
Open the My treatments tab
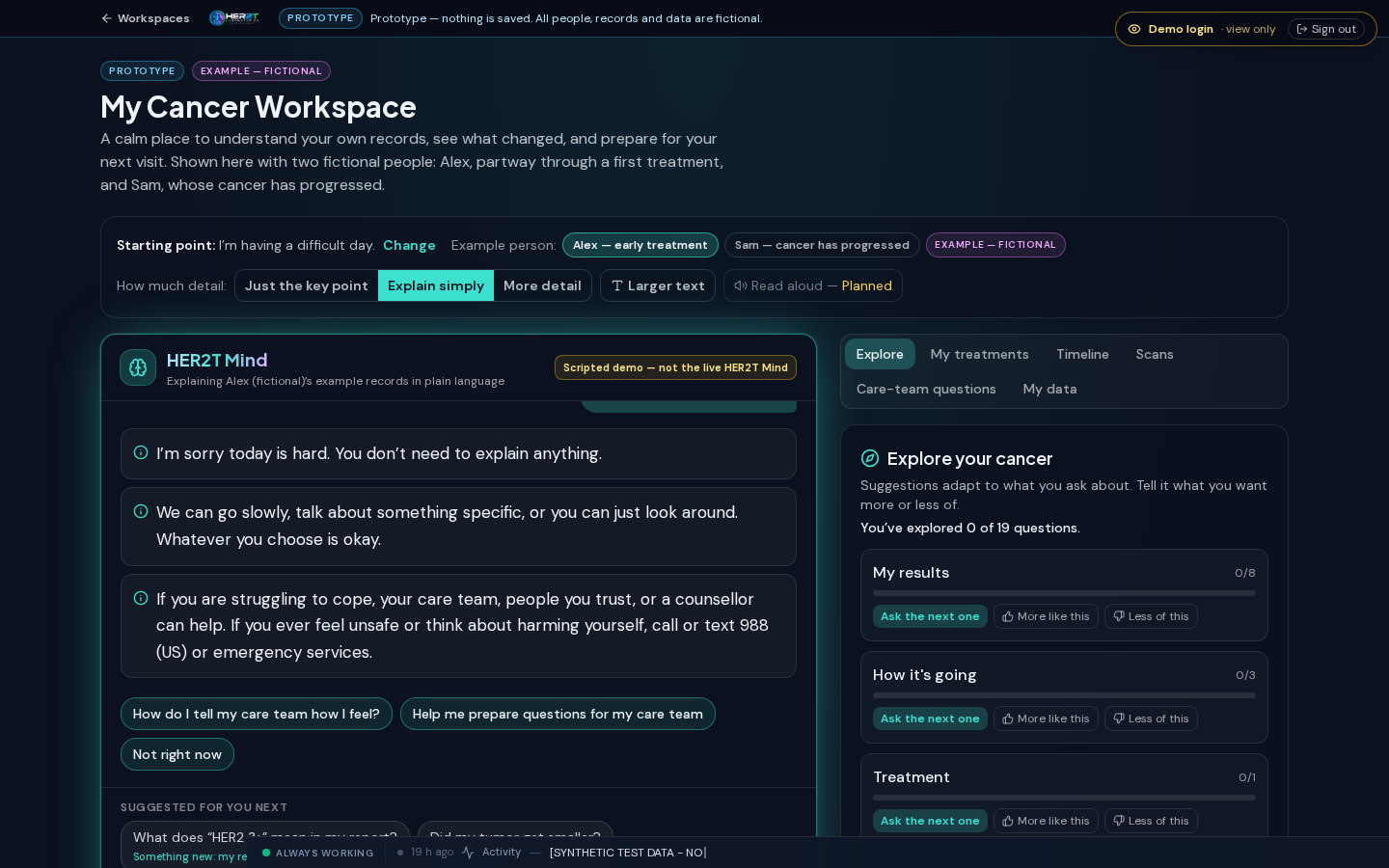[979, 354]
